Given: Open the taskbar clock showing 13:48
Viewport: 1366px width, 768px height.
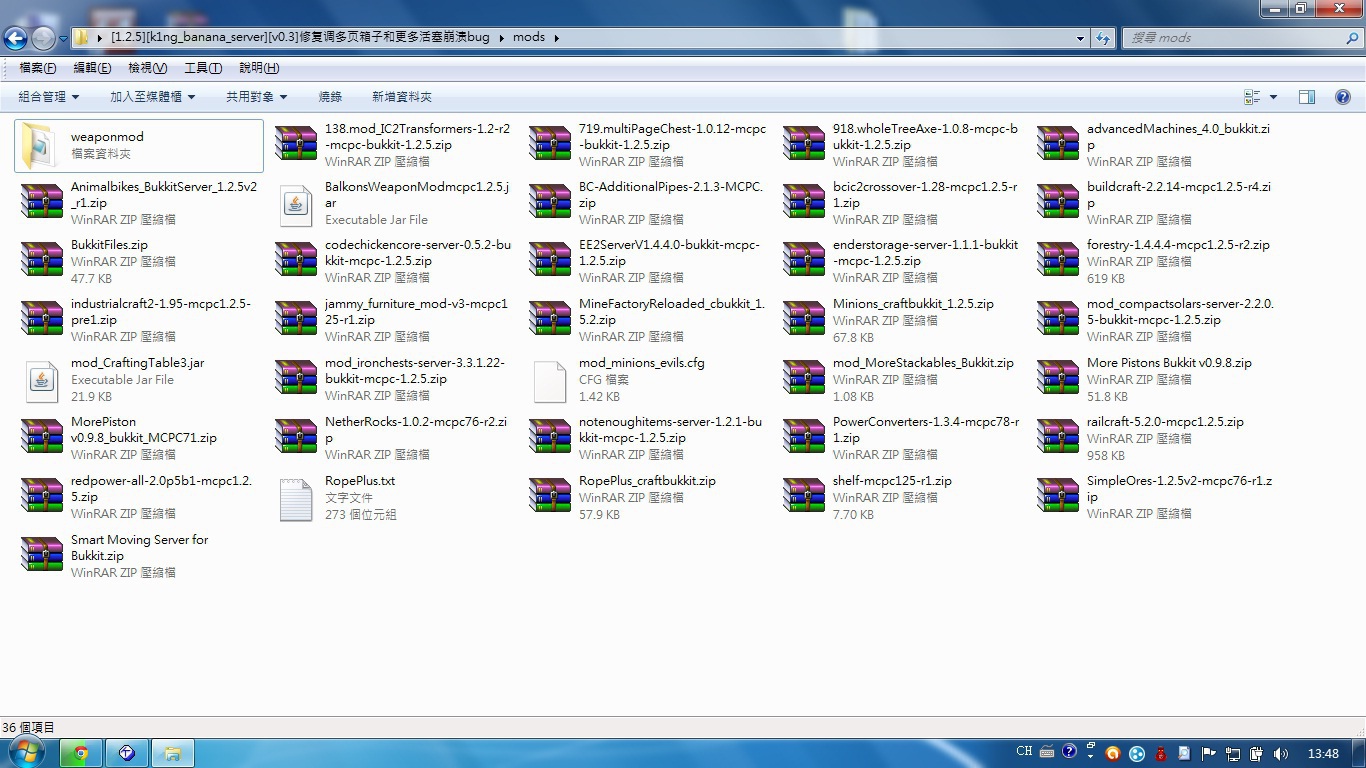Looking at the screenshot, I should coord(1323,753).
